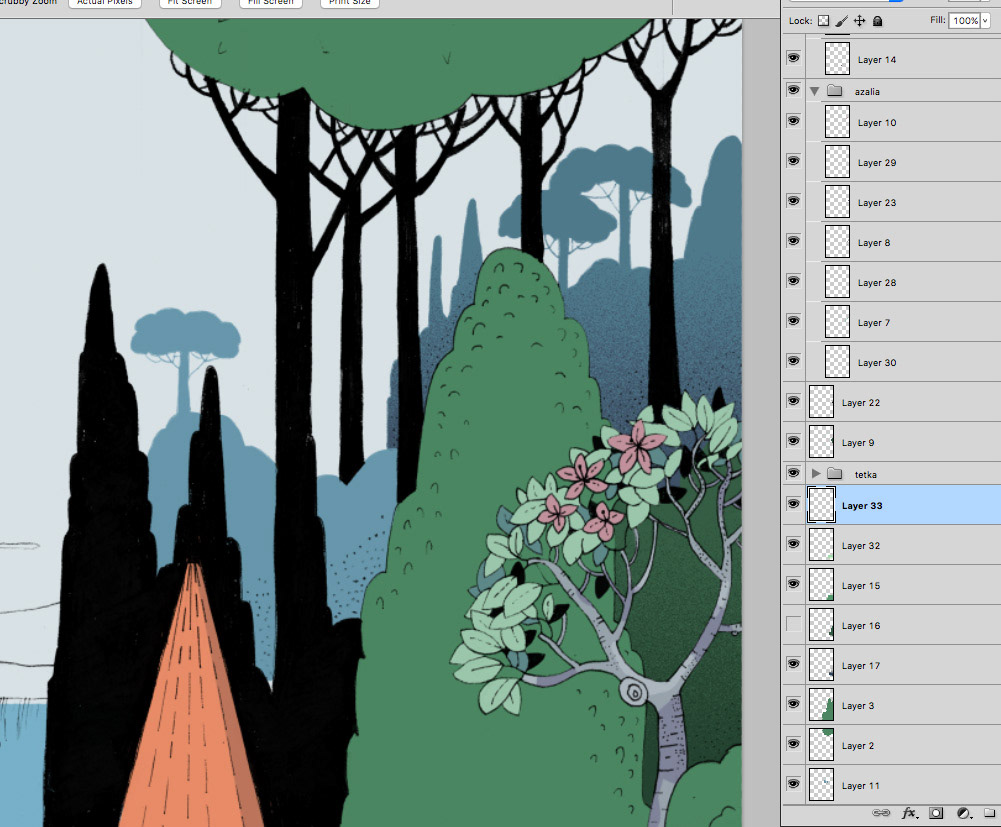1001x827 pixels.
Task: Click the tetka group folder icon
Action: coord(834,474)
